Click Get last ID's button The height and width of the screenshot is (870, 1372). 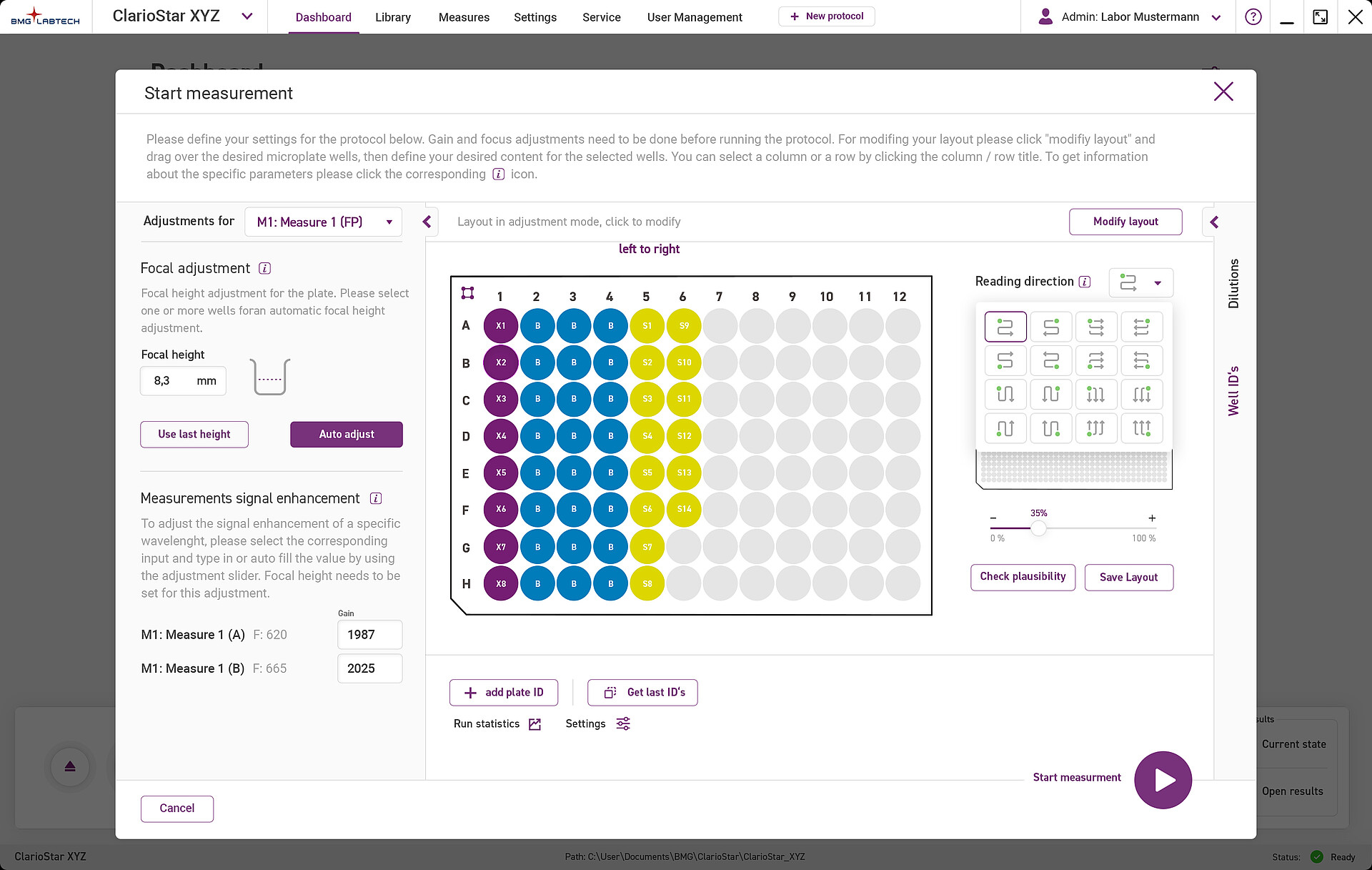pos(642,693)
